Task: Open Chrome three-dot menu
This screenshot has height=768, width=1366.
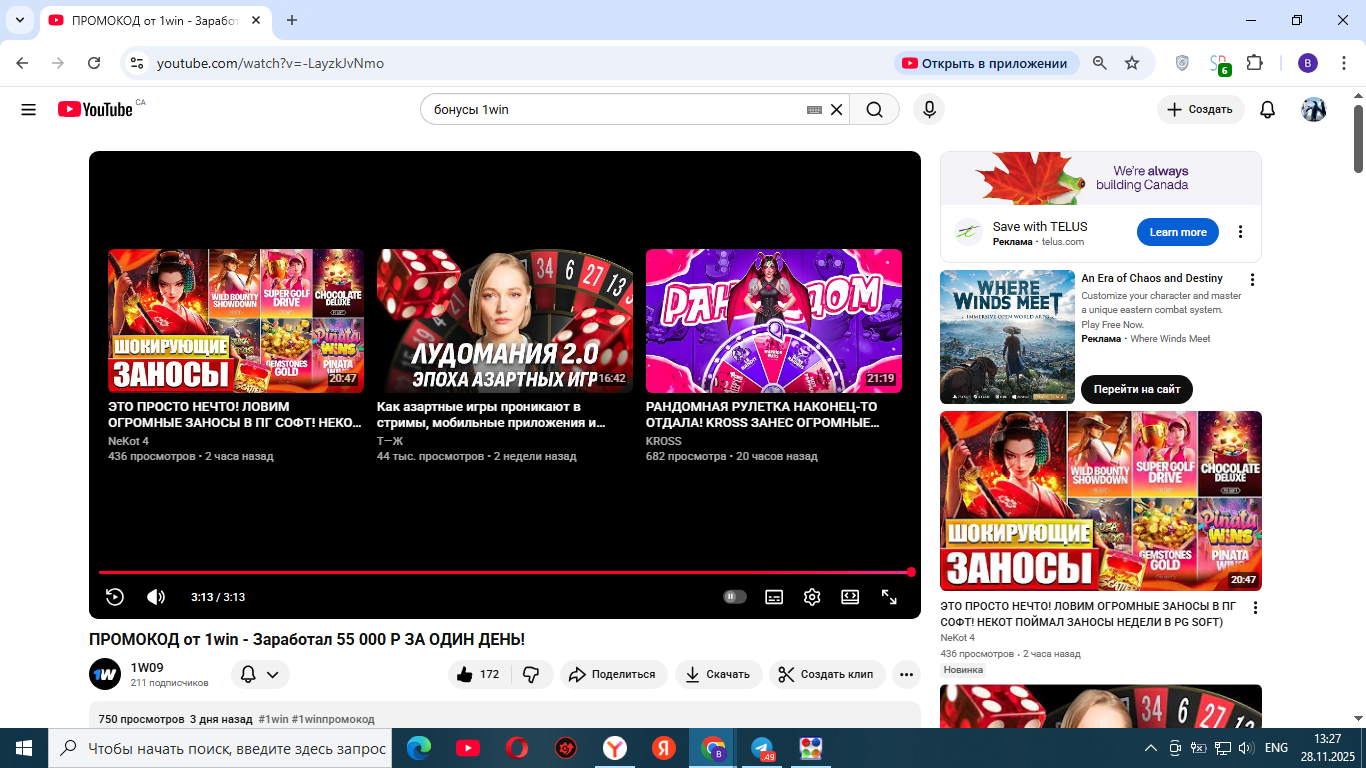Action: 1343,63
